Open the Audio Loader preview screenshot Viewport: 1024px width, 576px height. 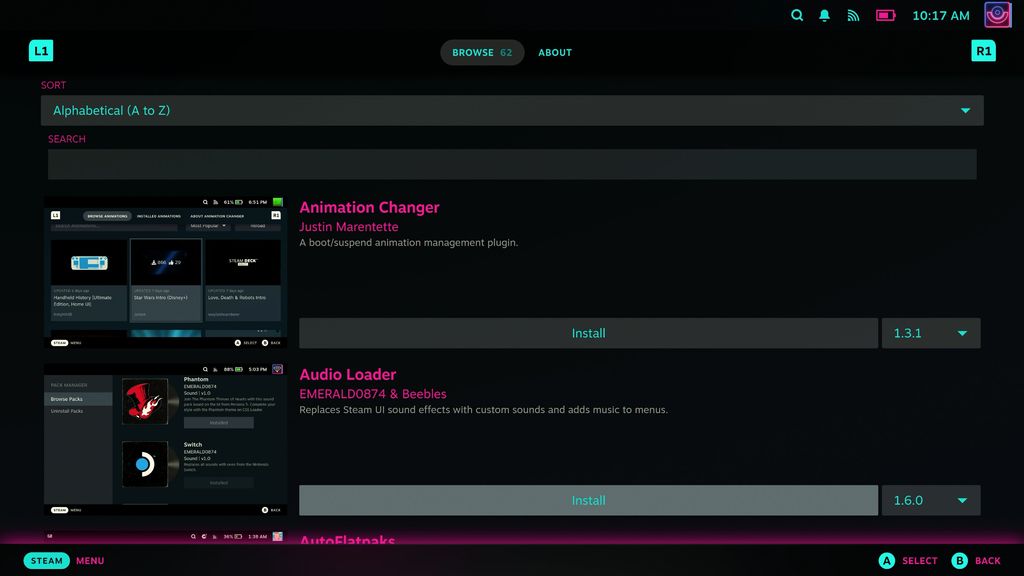(x=165, y=437)
